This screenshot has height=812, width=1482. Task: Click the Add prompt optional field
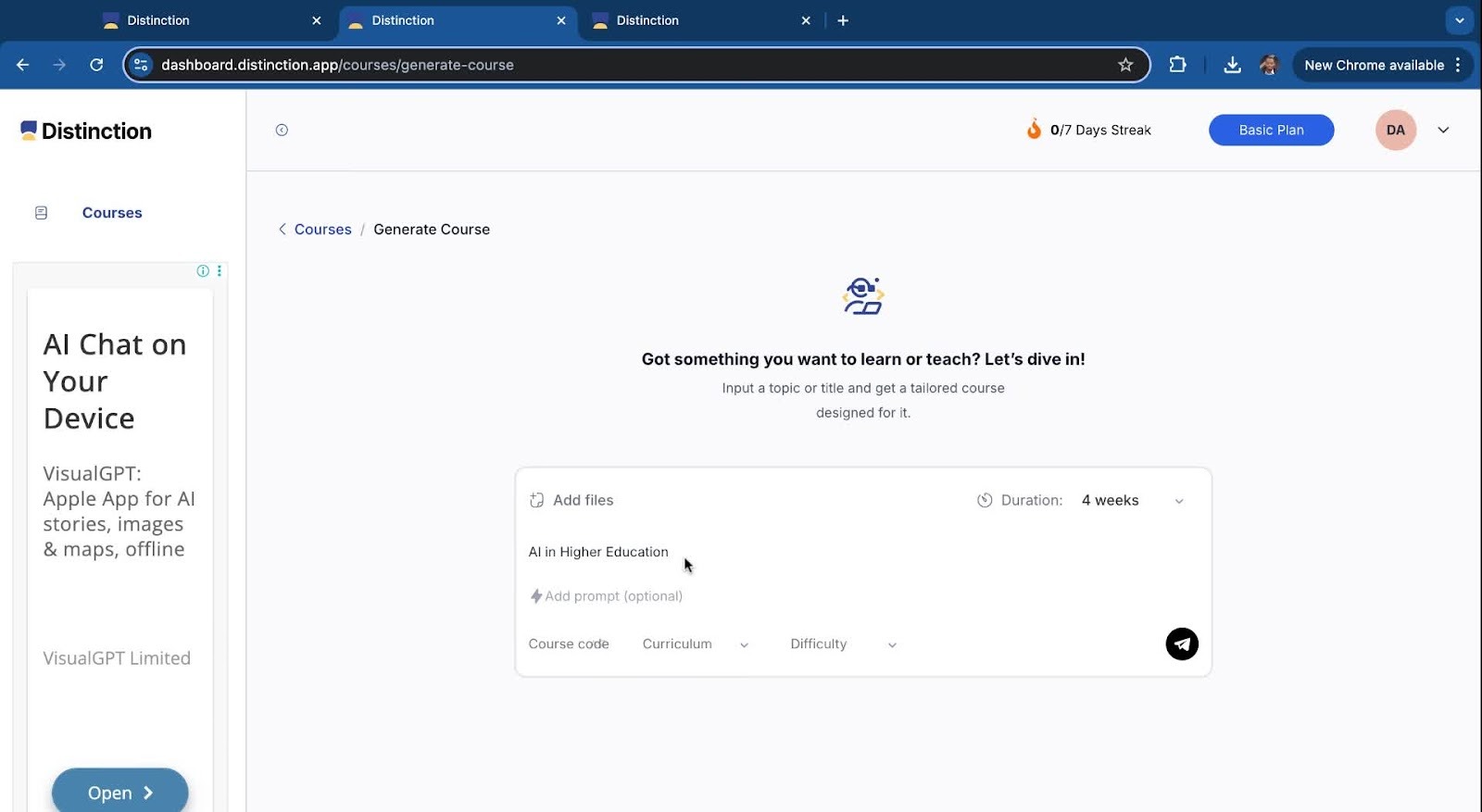[613, 596]
